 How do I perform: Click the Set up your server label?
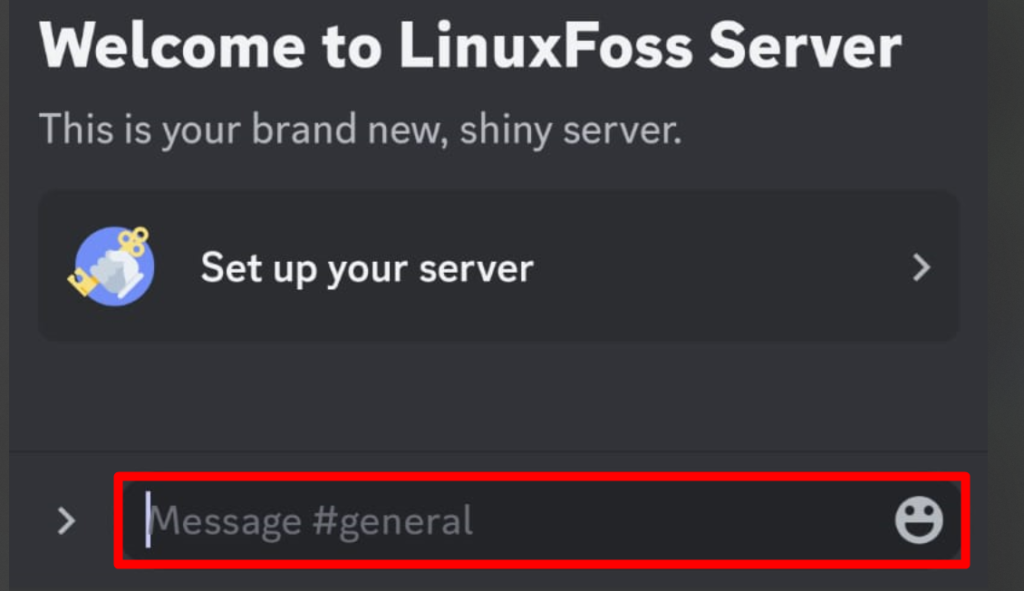point(367,268)
